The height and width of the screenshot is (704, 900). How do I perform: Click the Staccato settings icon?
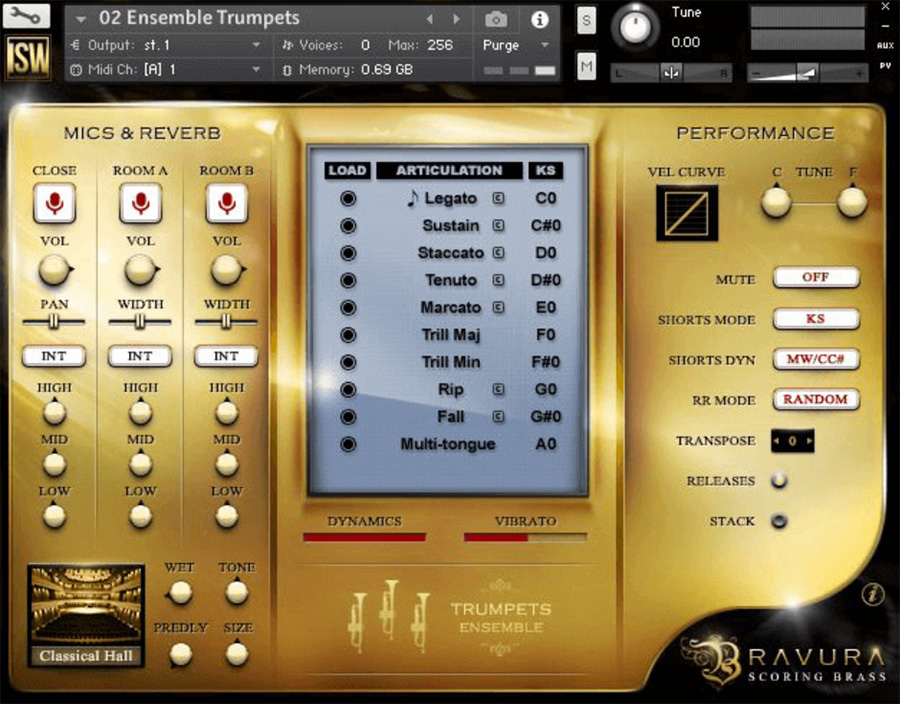point(498,252)
